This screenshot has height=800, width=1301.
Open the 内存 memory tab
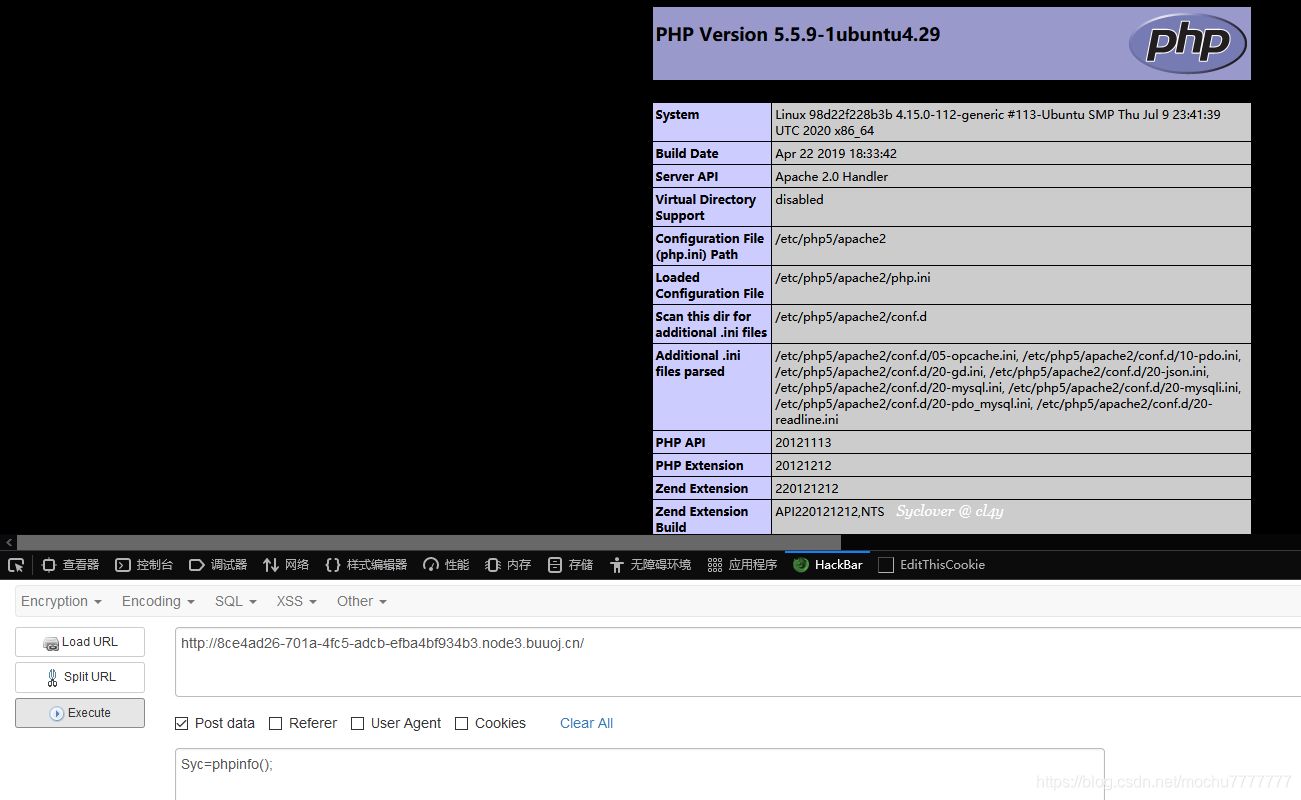click(508, 565)
